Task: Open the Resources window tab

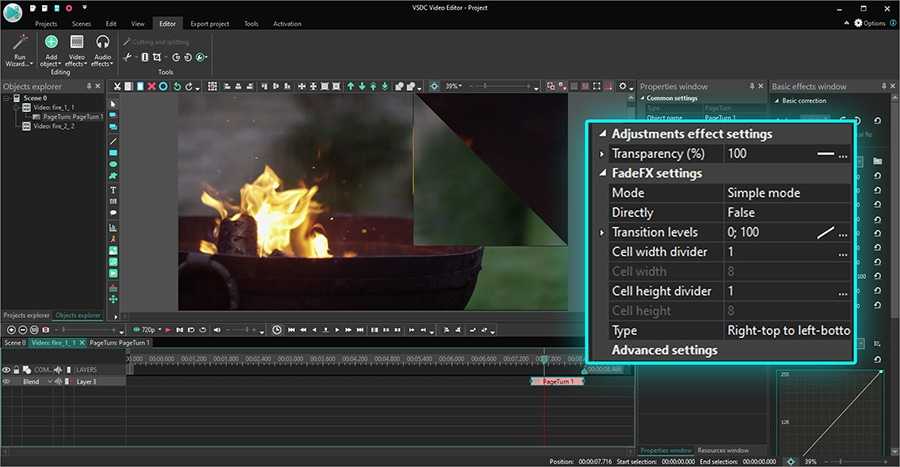Action: click(723, 450)
